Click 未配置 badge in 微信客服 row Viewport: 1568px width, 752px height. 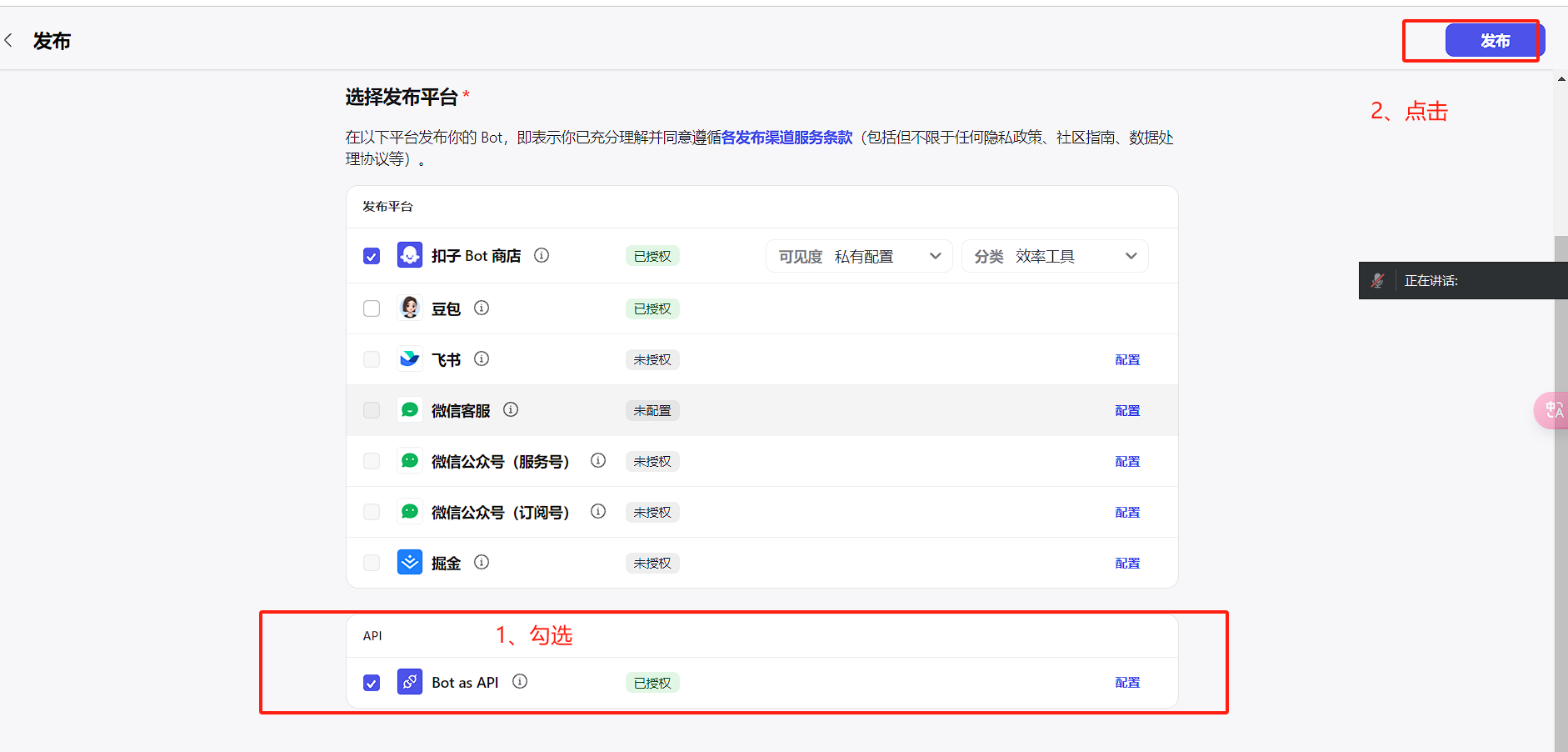pyautogui.click(x=652, y=410)
